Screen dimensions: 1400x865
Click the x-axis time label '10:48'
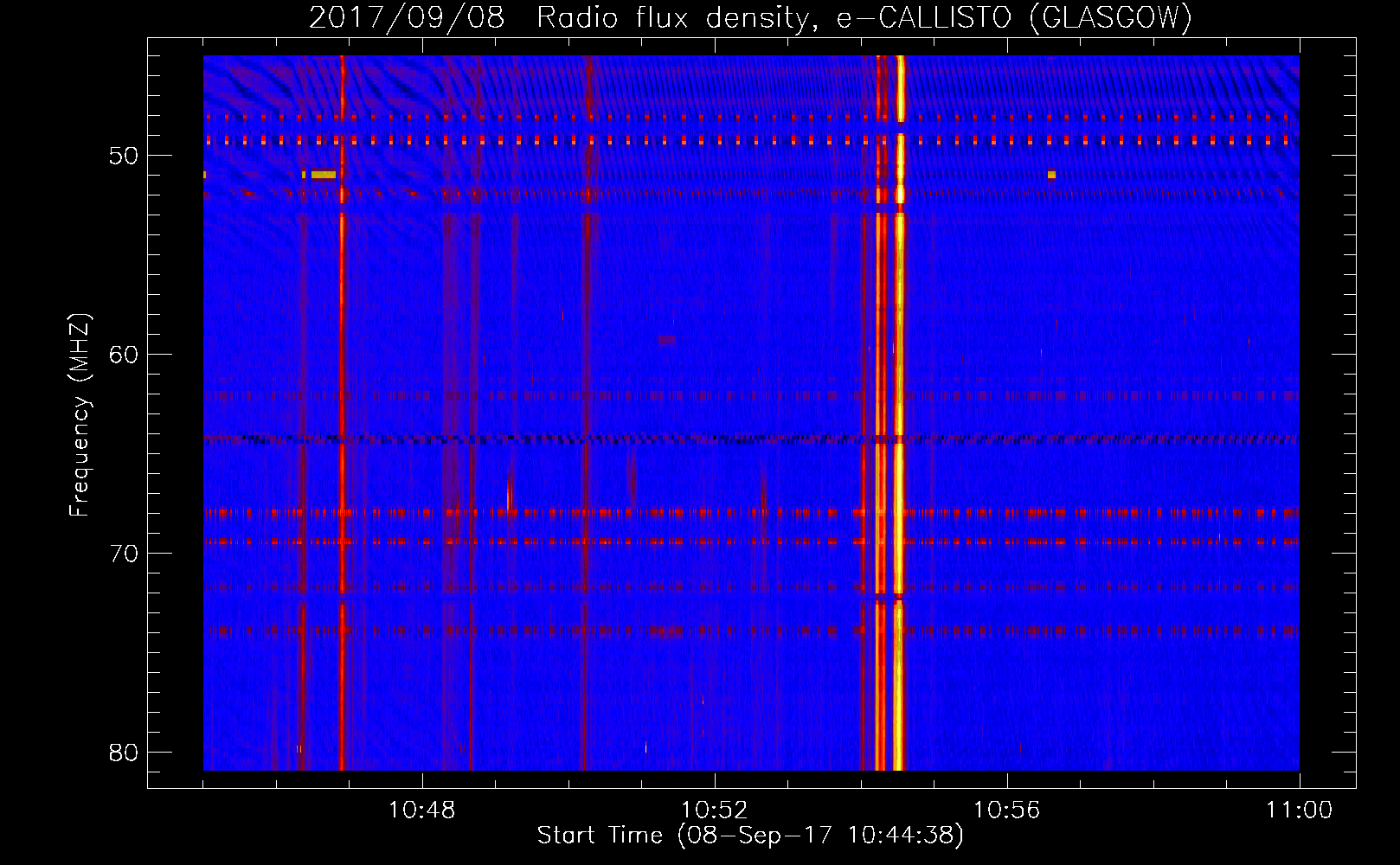click(x=422, y=811)
